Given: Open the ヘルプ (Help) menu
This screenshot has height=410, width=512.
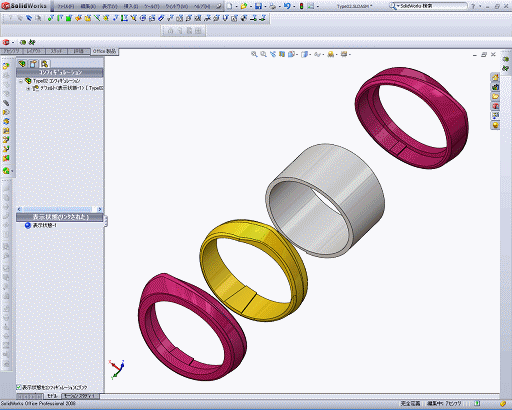Looking at the screenshot, I should tap(202, 6).
